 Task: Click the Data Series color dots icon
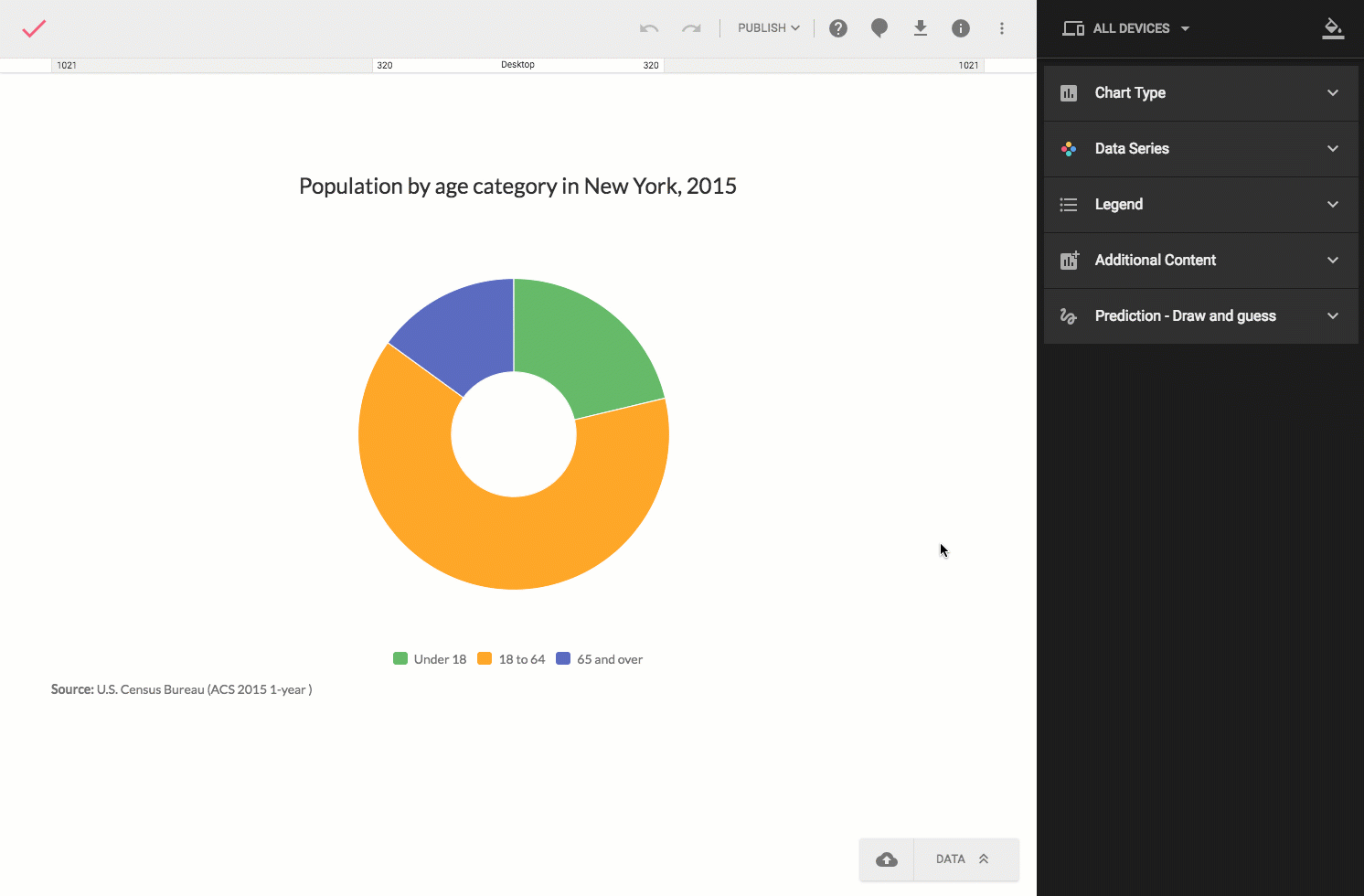pyautogui.click(x=1068, y=148)
